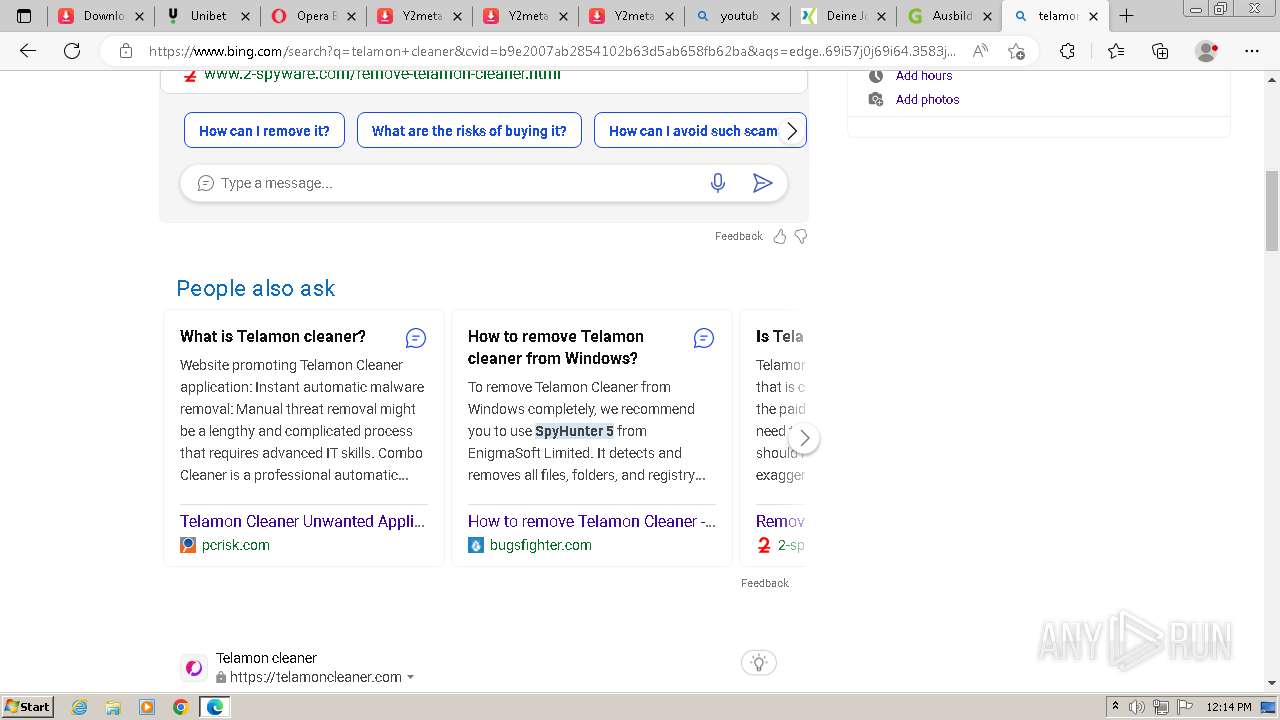Open File Explorer from taskbar

(x=113, y=707)
